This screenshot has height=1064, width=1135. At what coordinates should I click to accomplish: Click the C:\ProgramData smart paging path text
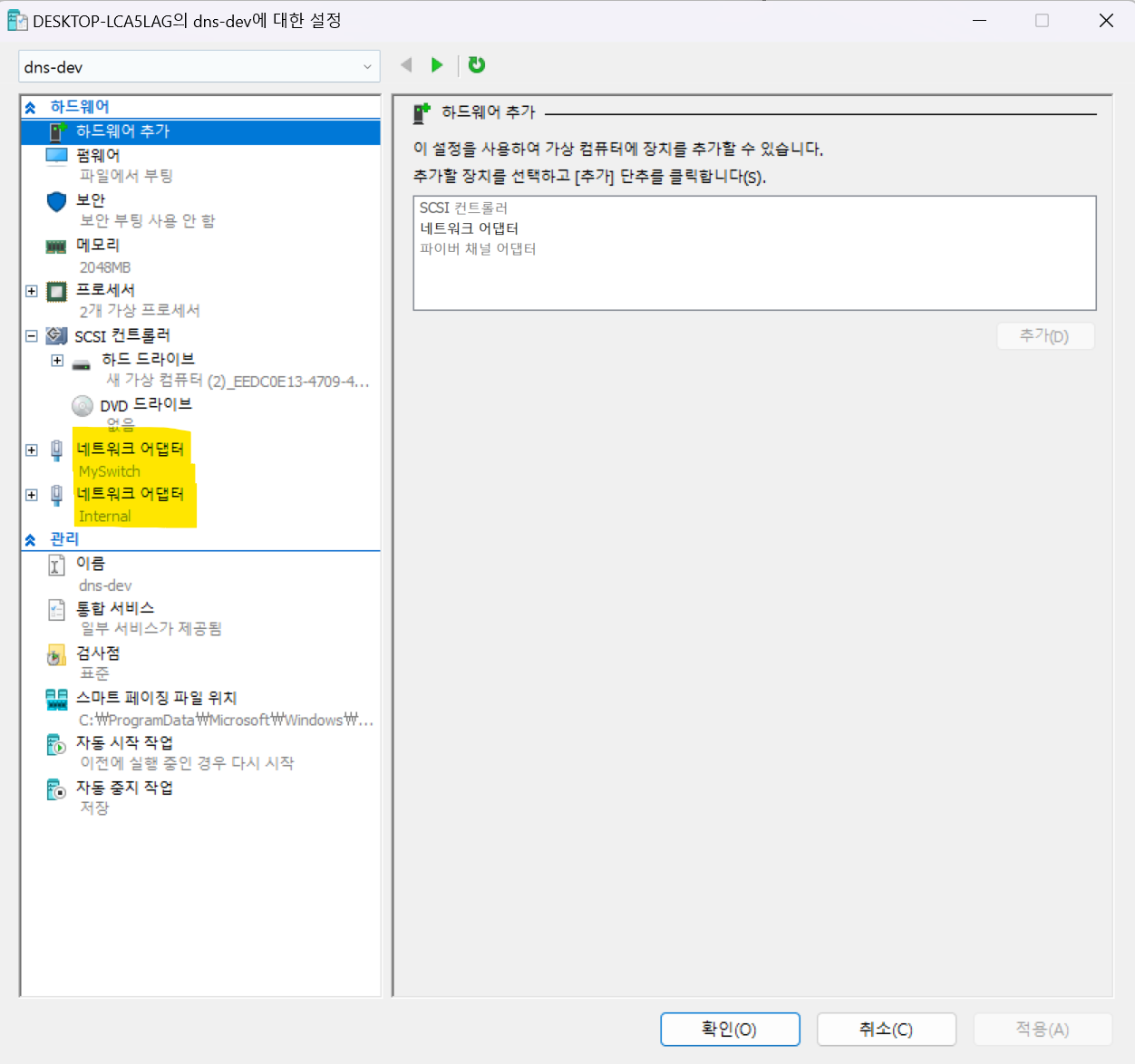[226, 721]
